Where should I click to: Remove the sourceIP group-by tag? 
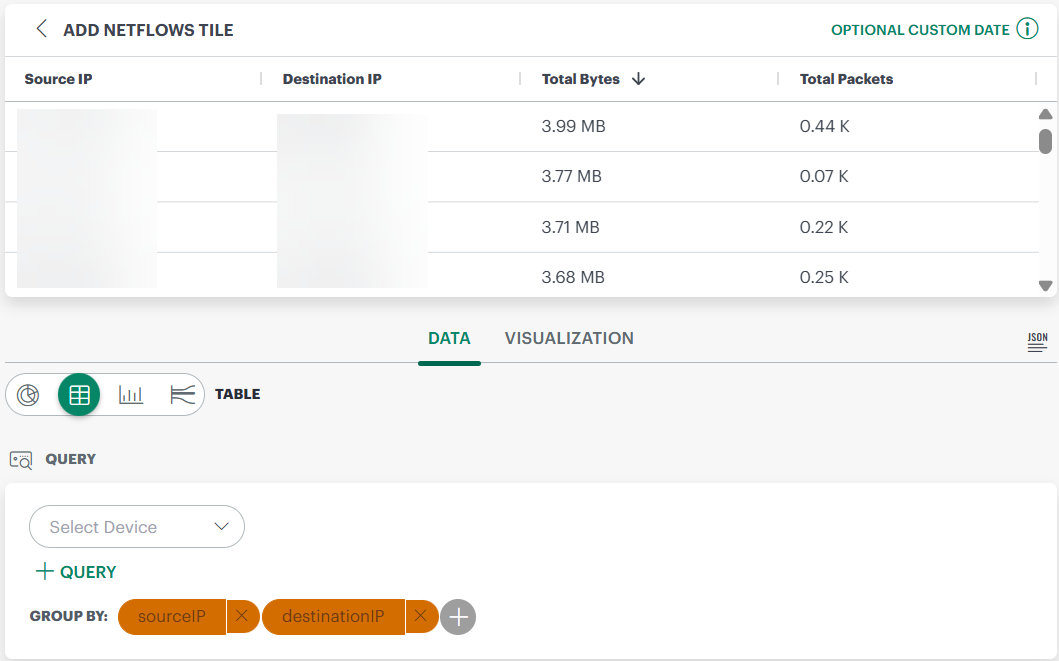tap(242, 617)
